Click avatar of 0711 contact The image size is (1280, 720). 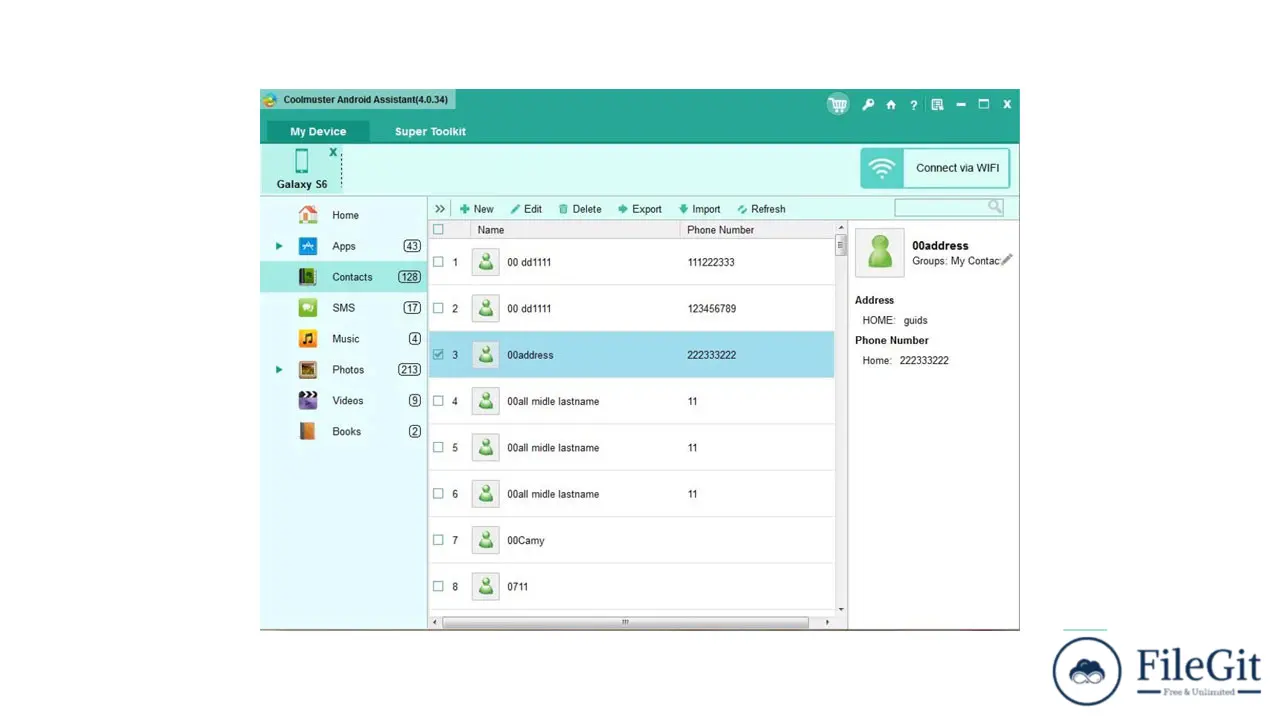486,586
